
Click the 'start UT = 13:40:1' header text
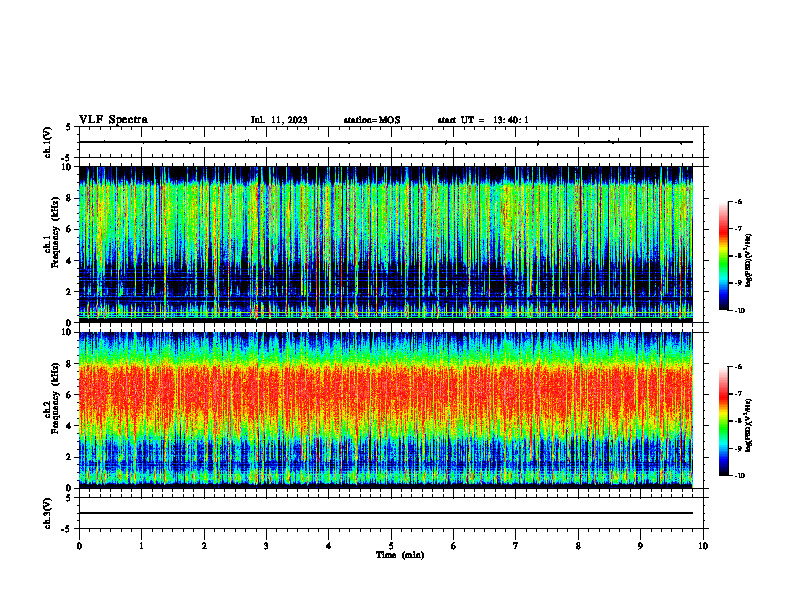(483, 120)
